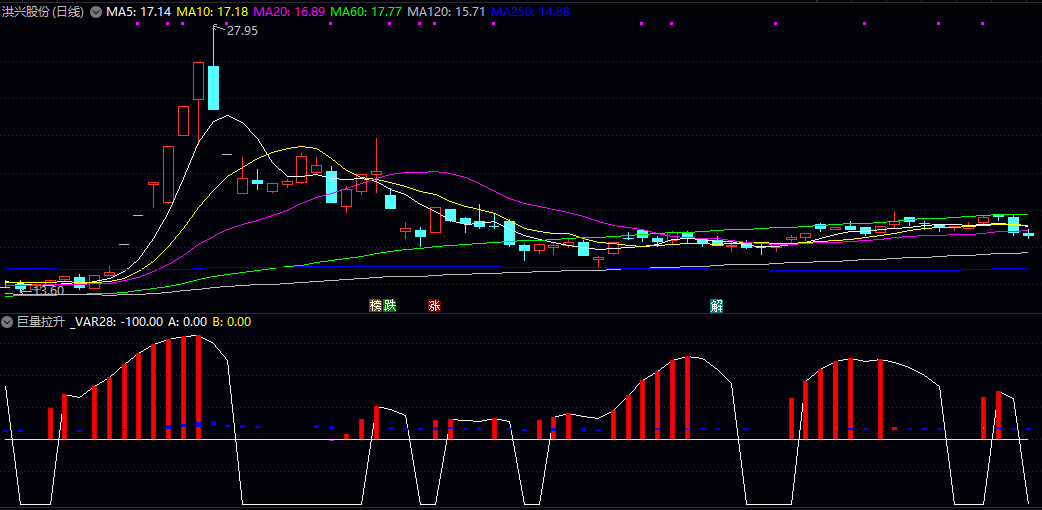Click the red 涨 marker icon

[434, 305]
